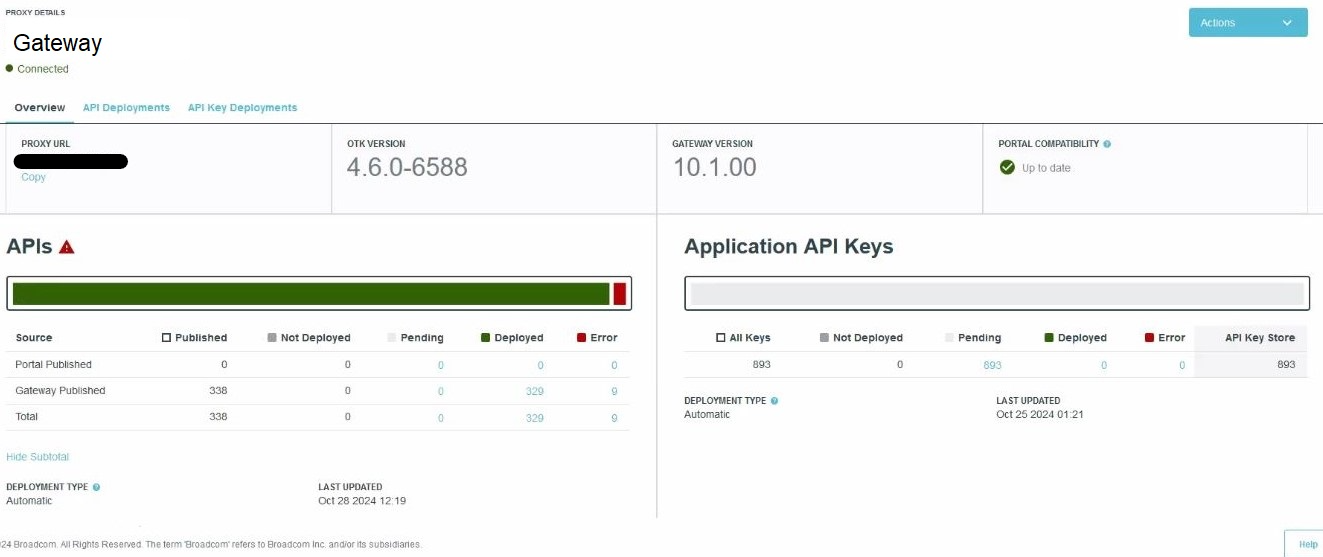Viewport: 1323px width, 557px height.
Task: Click the gray Not Deployed legend square for APIs
Action: pos(272,338)
